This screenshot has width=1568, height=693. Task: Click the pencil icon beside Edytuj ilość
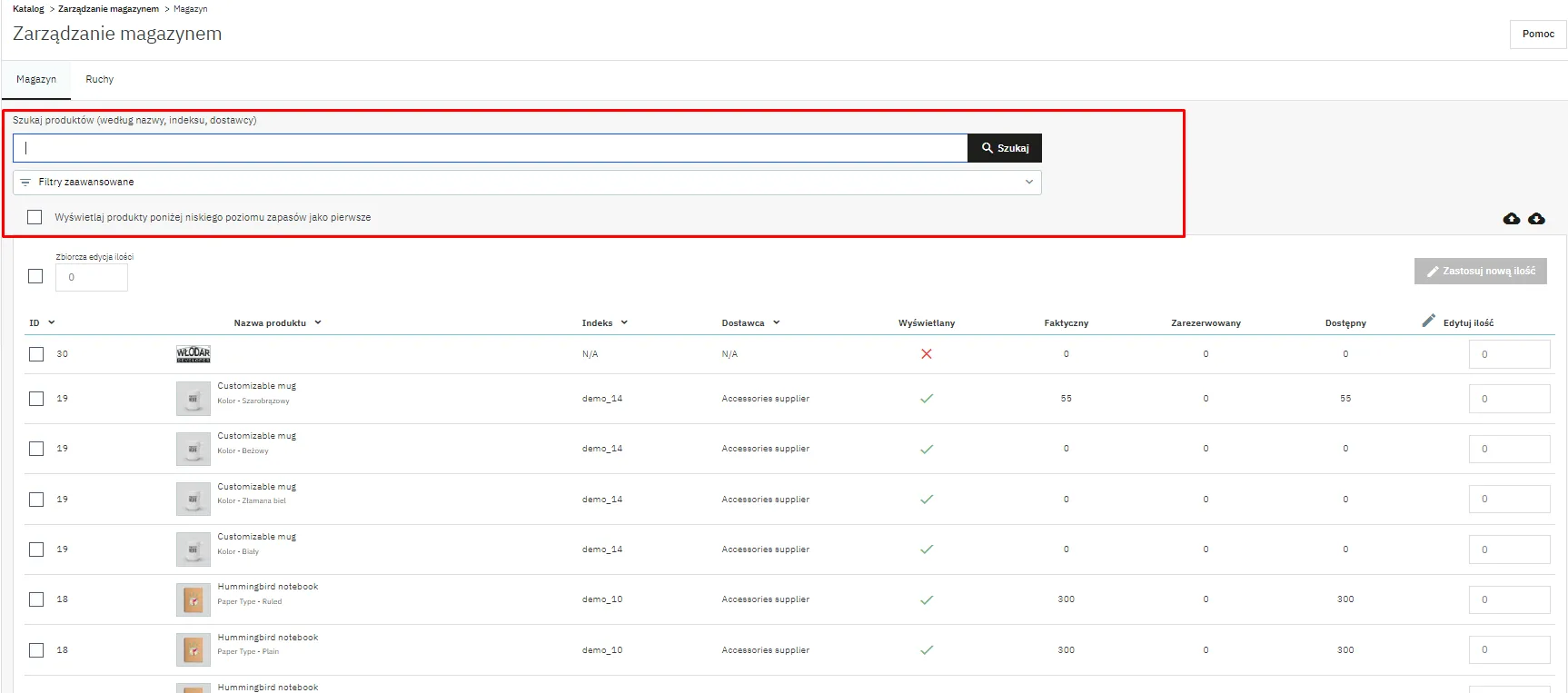click(1429, 321)
